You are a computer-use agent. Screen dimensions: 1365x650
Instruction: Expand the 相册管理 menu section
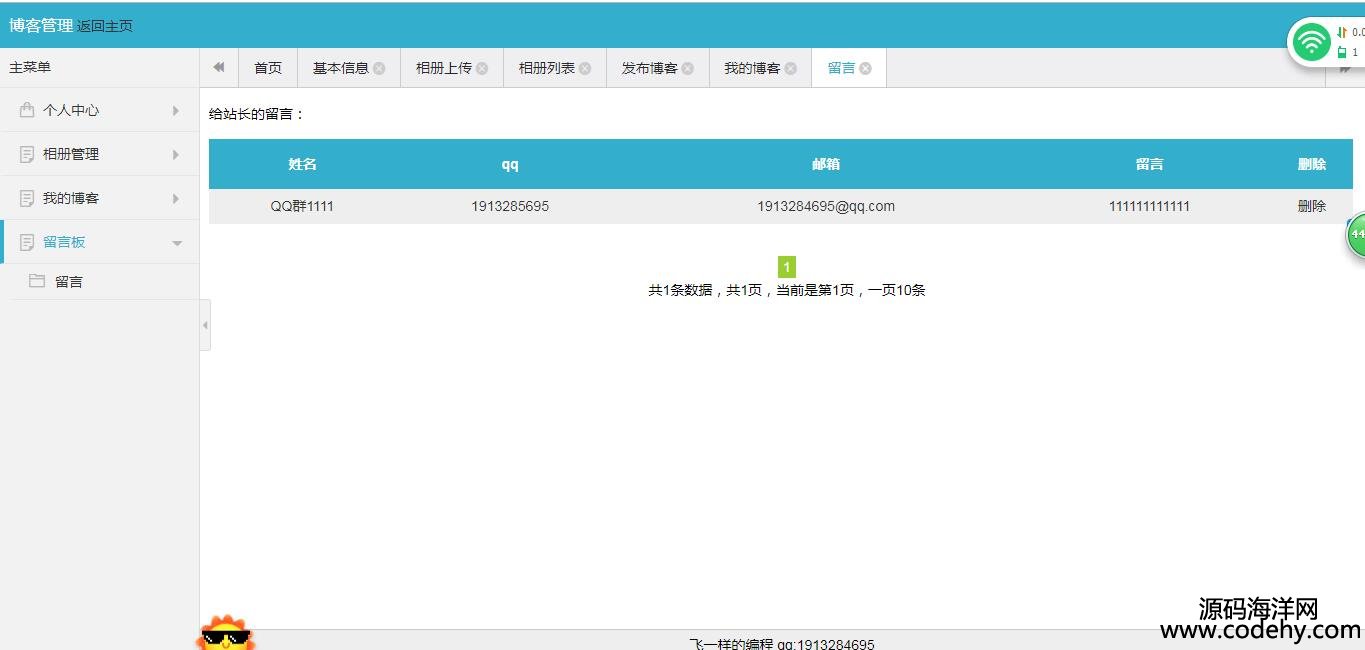point(100,154)
